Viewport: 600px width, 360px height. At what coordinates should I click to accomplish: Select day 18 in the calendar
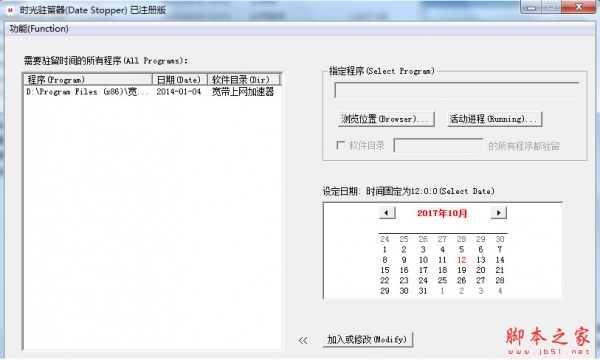442,270
